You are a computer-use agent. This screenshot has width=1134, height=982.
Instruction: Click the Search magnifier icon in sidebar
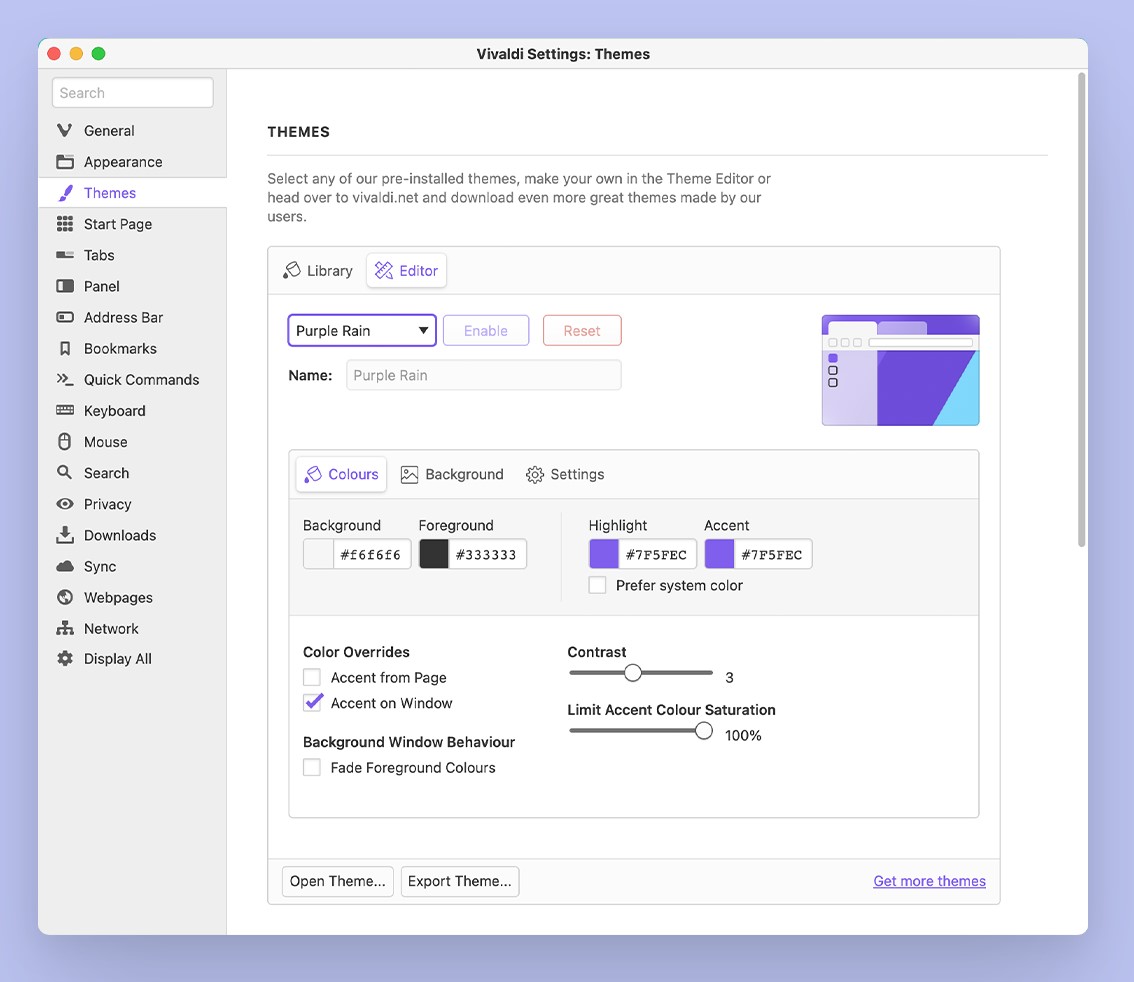click(64, 472)
